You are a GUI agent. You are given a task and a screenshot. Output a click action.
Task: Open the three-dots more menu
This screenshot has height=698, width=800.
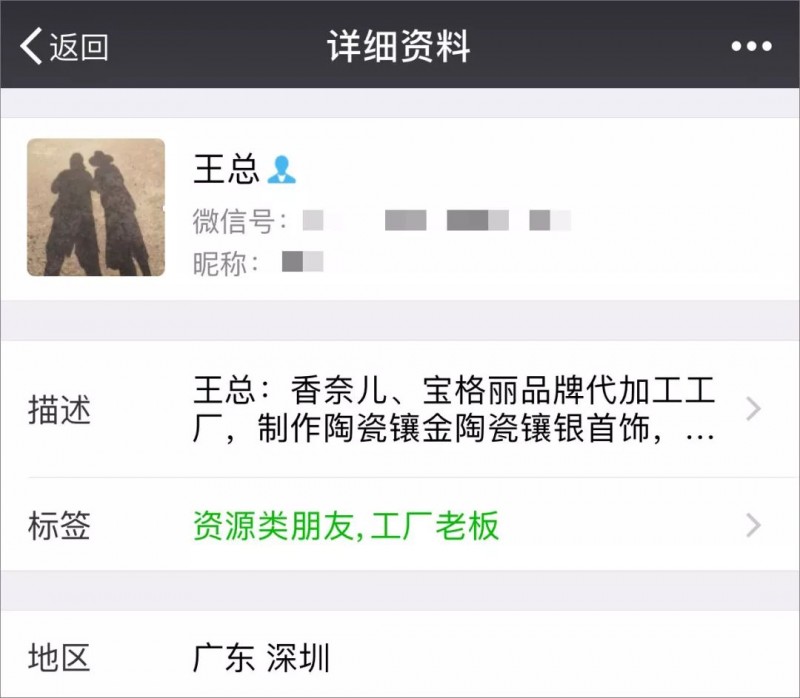point(751,46)
